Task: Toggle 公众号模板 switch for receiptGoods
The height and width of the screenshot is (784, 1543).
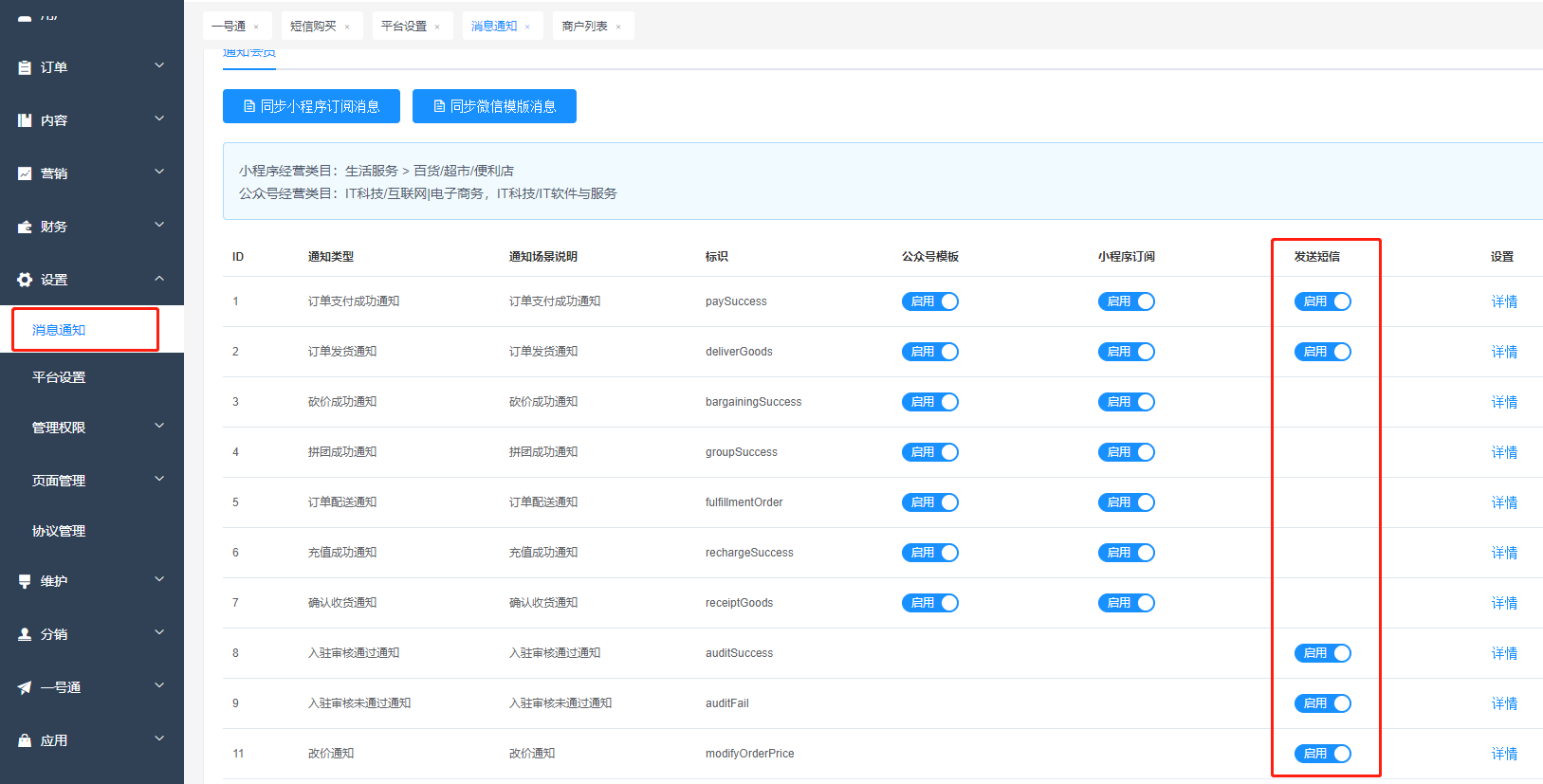Action: coord(930,603)
